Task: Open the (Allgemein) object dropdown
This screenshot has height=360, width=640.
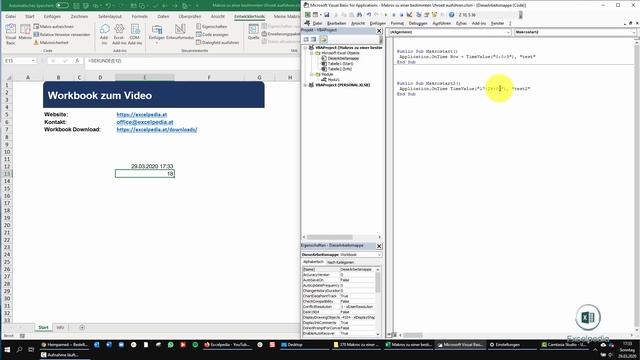Action: pyautogui.click(x=508, y=32)
